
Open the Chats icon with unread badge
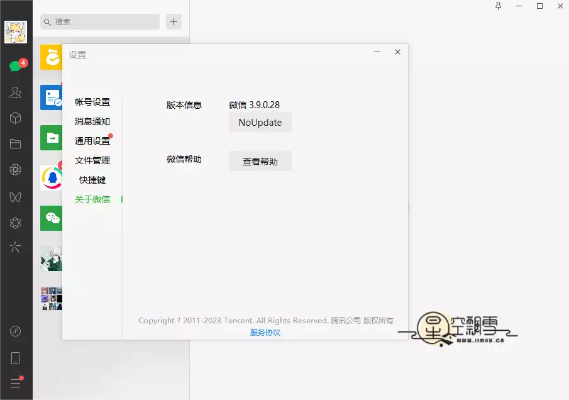[17, 65]
